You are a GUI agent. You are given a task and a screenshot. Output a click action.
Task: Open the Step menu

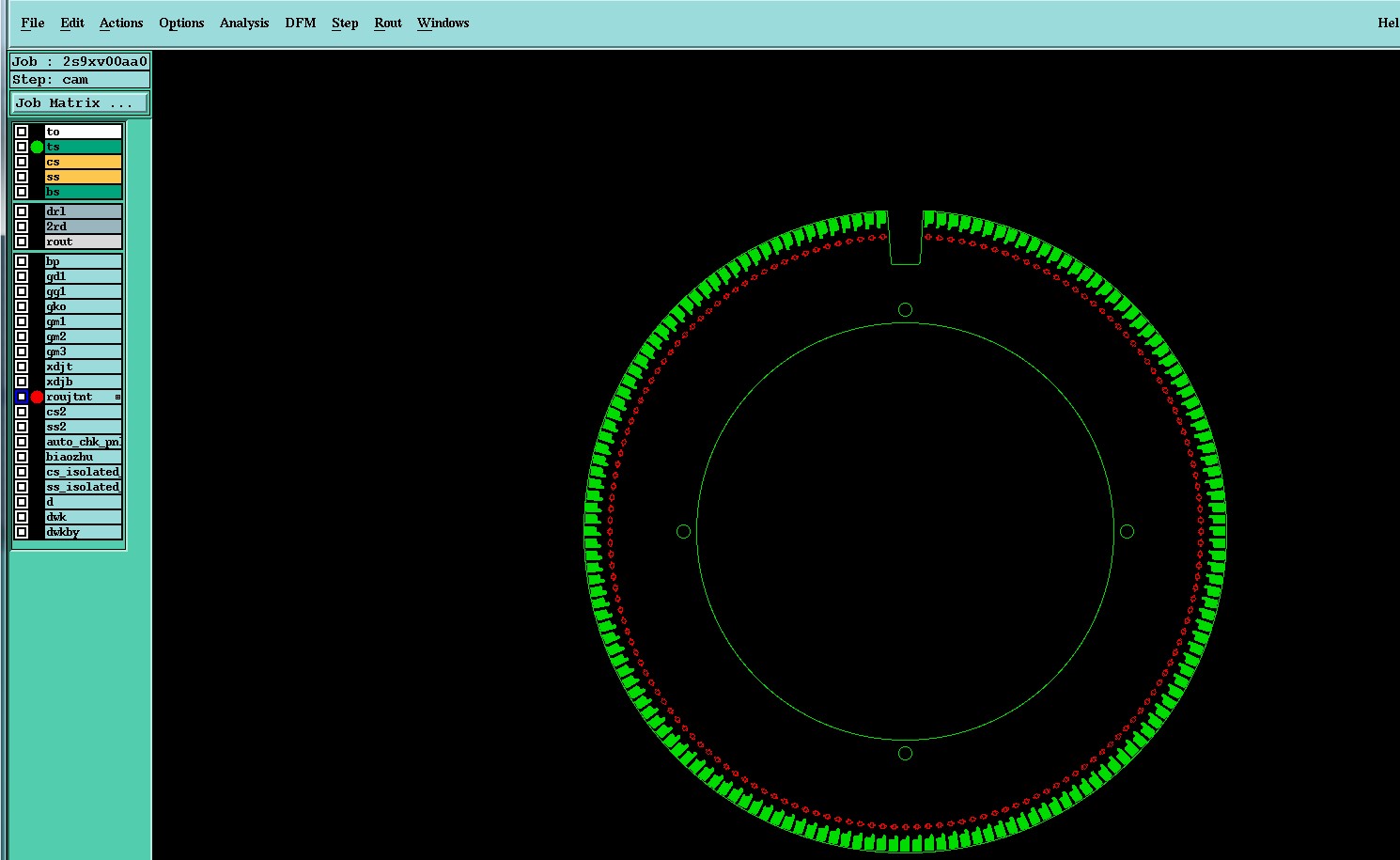(x=345, y=23)
